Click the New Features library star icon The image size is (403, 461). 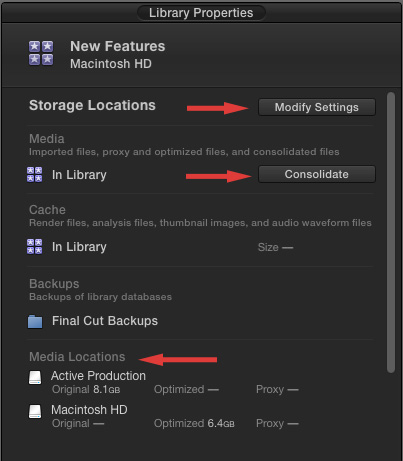pos(41,53)
